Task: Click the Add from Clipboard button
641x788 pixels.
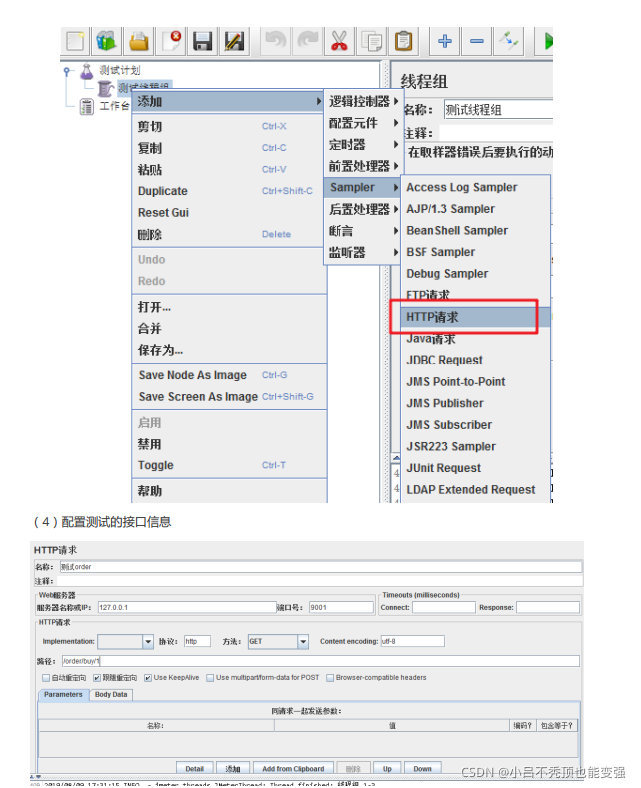Action: 293,769
